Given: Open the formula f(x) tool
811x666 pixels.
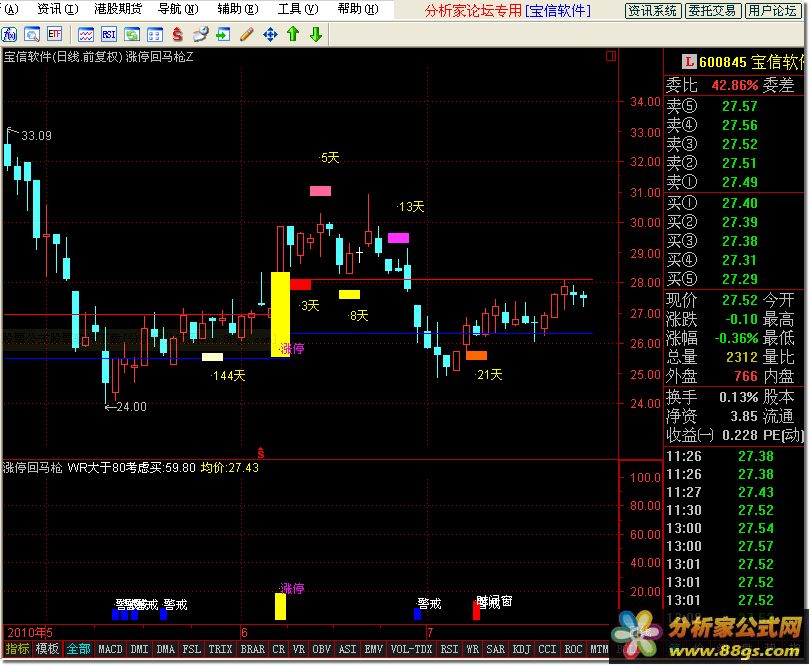Looking at the screenshot, I should tap(9, 35).
